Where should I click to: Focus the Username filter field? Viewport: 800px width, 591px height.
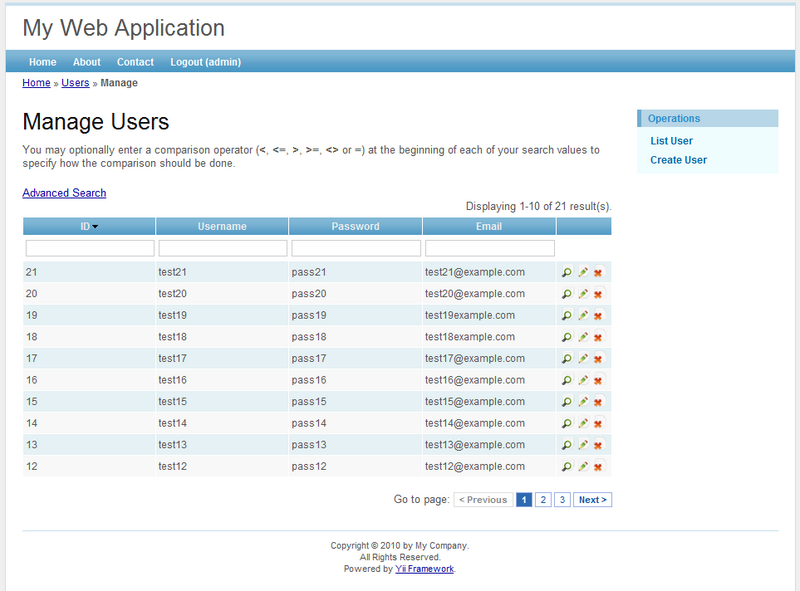223,249
